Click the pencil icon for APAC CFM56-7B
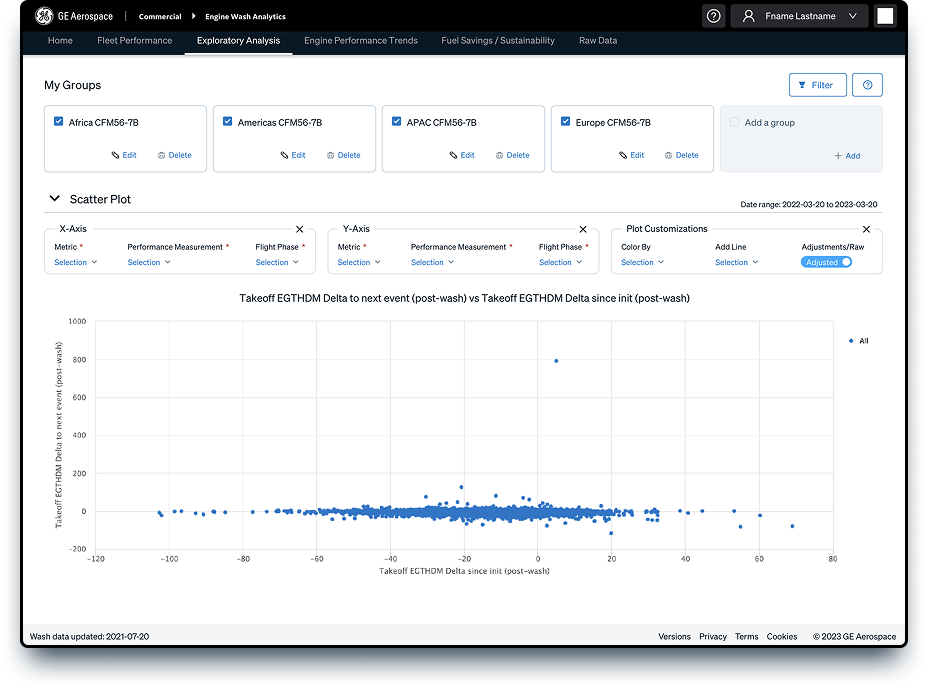This screenshot has width=928, height=688. coord(453,155)
